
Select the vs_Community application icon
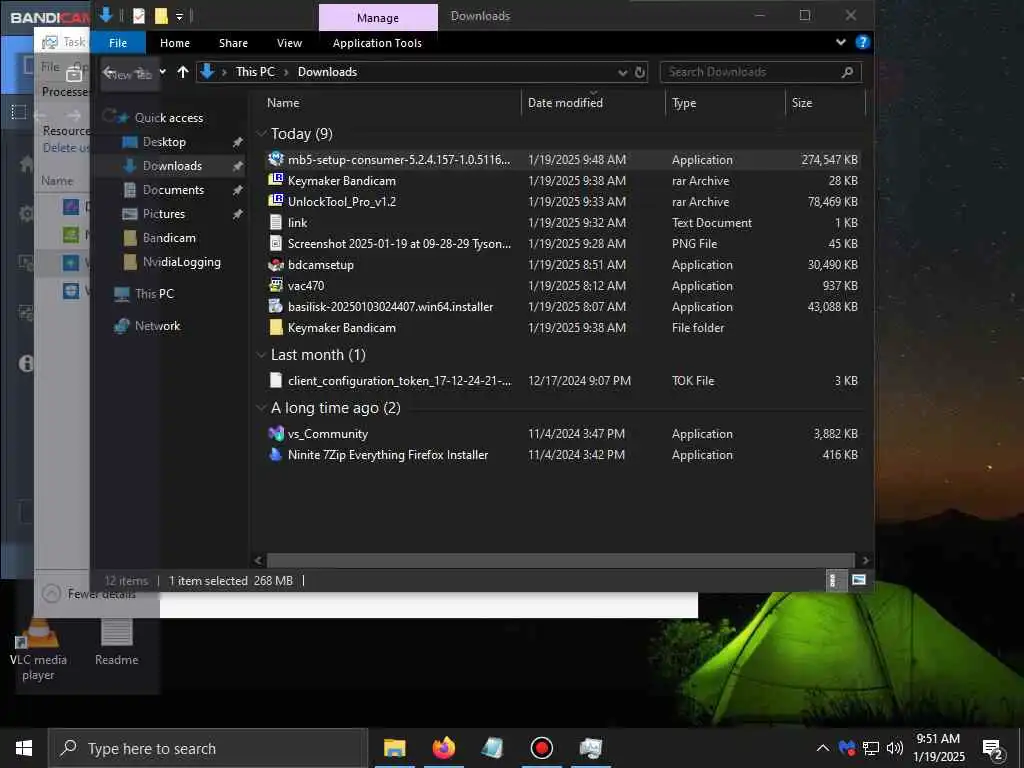click(276, 433)
